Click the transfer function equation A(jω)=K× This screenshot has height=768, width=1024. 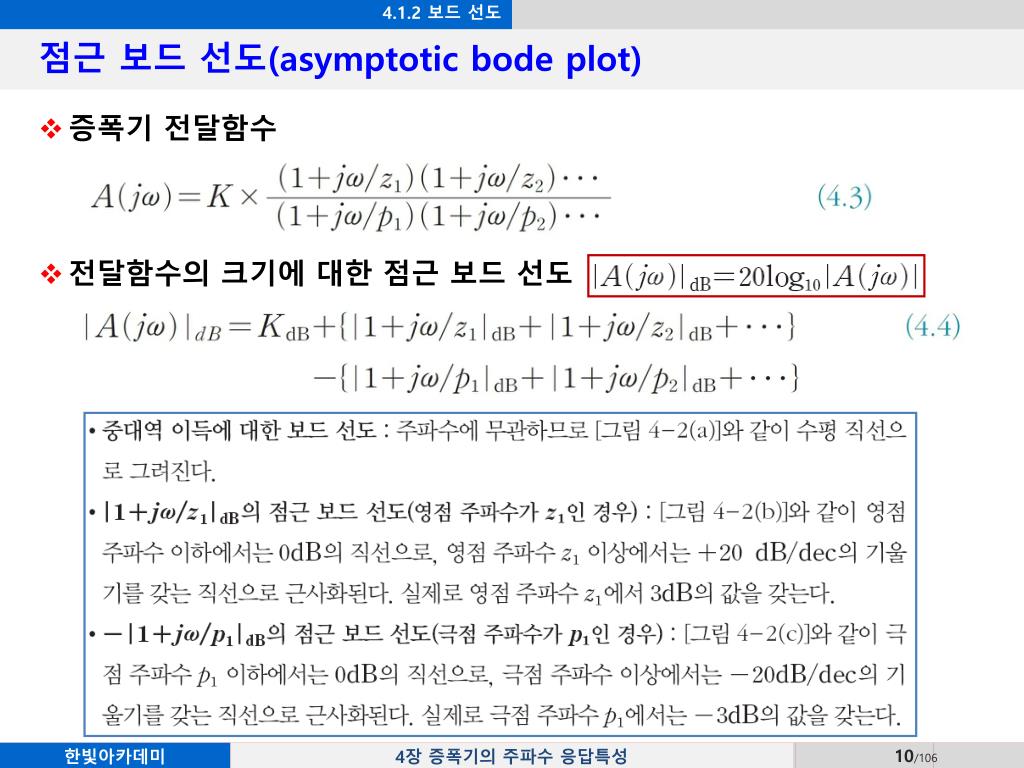click(351, 197)
